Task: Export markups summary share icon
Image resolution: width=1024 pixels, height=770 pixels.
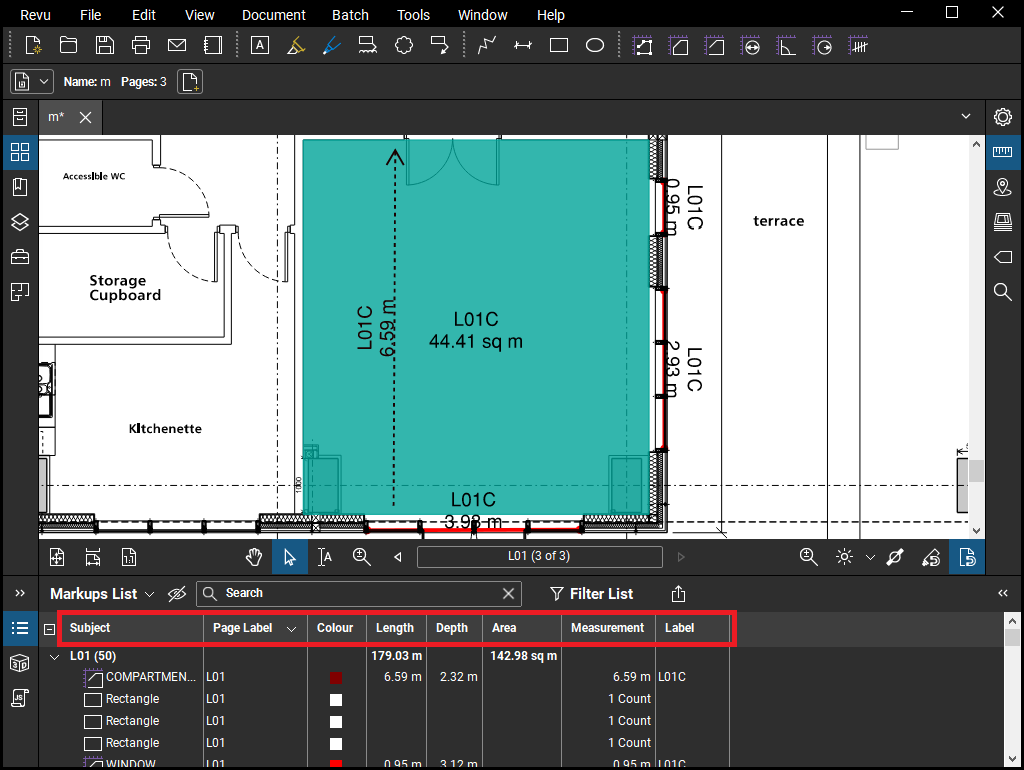Action: (x=679, y=594)
